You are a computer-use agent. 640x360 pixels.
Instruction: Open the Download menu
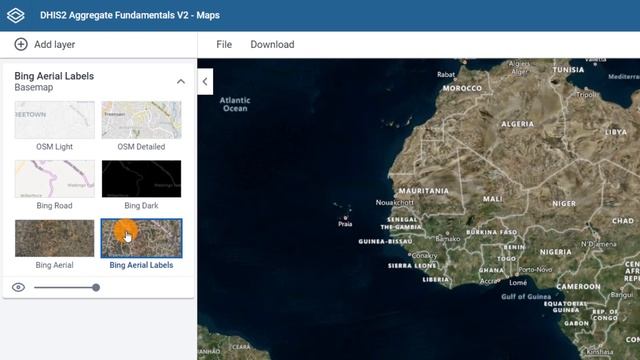272,44
